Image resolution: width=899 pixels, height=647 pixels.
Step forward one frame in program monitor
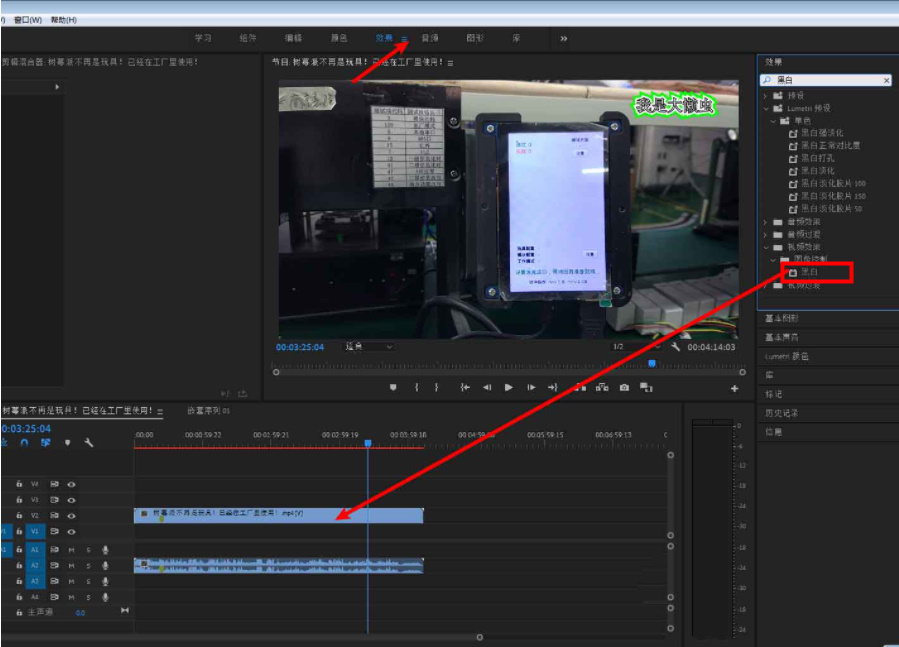[531, 387]
